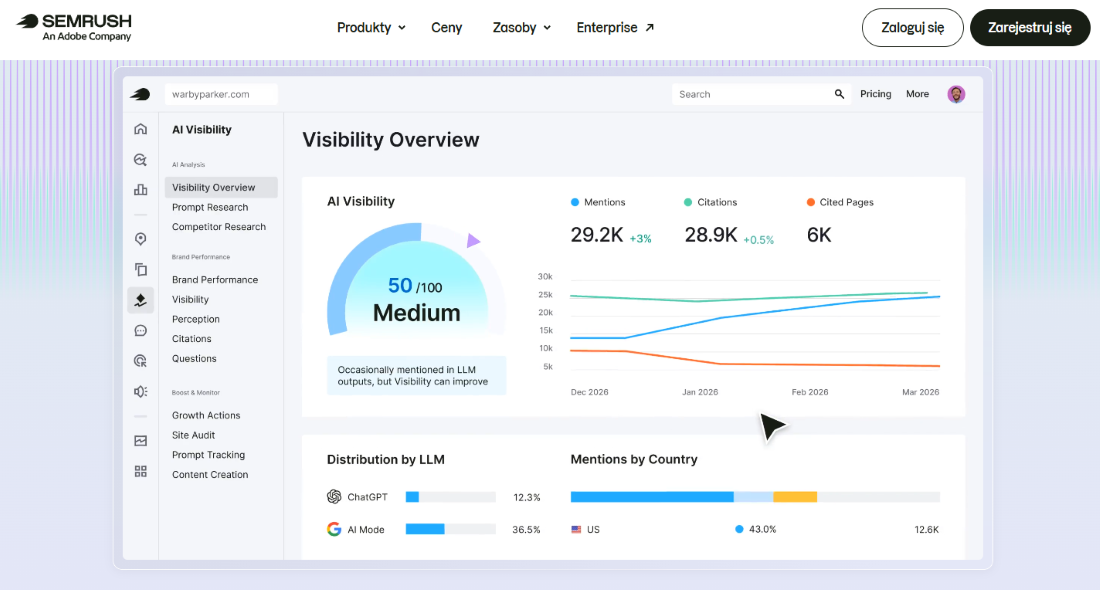The width and height of the screenshot is (1100, 590).
Task: Click the warbyparker.com domain field
Action: pos(221,94)
